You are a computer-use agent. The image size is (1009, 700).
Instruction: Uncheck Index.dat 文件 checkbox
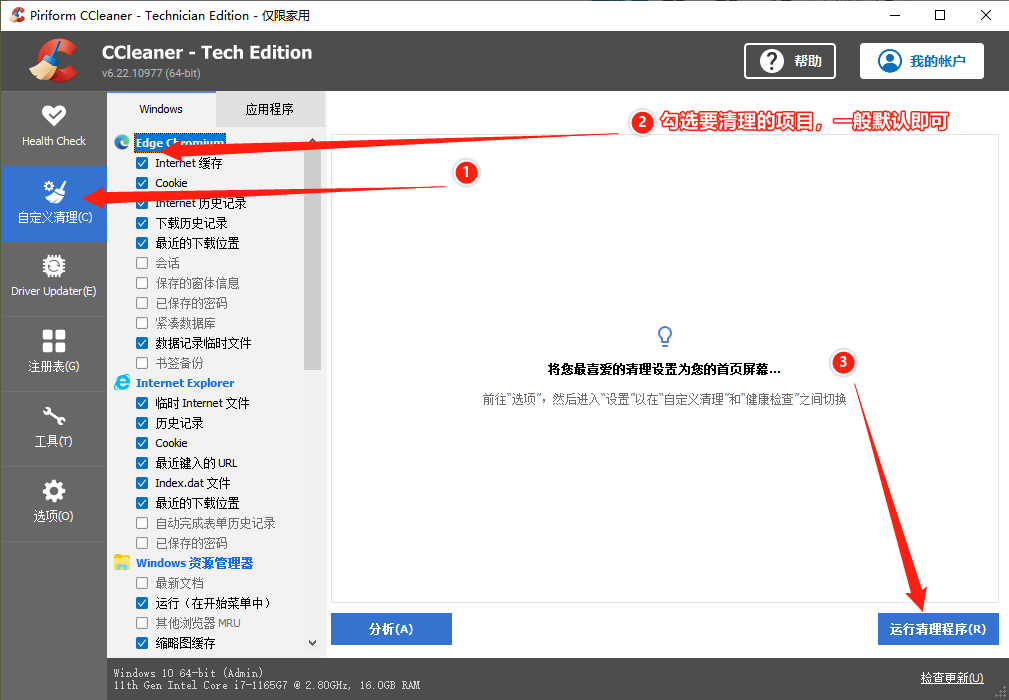142,483
